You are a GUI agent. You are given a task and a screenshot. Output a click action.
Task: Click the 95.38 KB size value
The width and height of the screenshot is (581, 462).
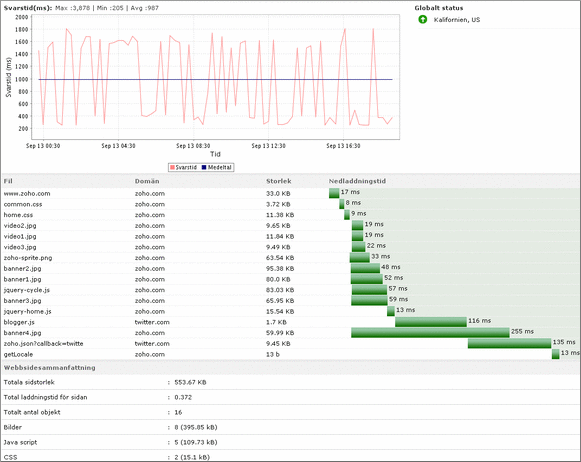(280, 269)
